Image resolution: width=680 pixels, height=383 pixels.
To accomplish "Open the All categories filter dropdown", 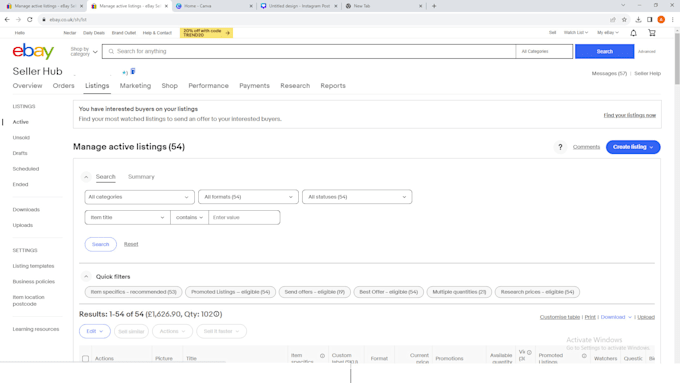I will 139,197.
